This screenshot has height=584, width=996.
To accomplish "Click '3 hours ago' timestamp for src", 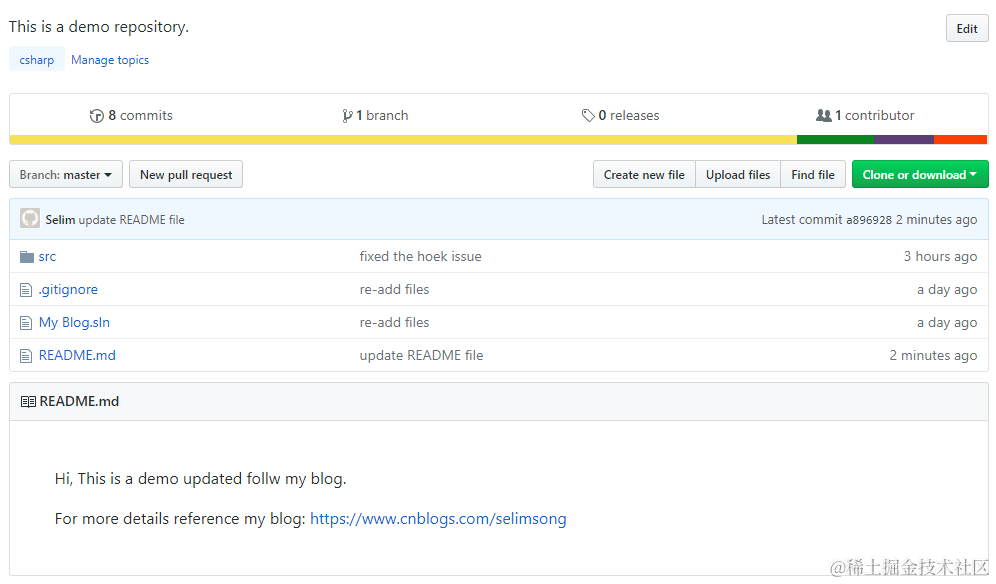I will point(940,257).
